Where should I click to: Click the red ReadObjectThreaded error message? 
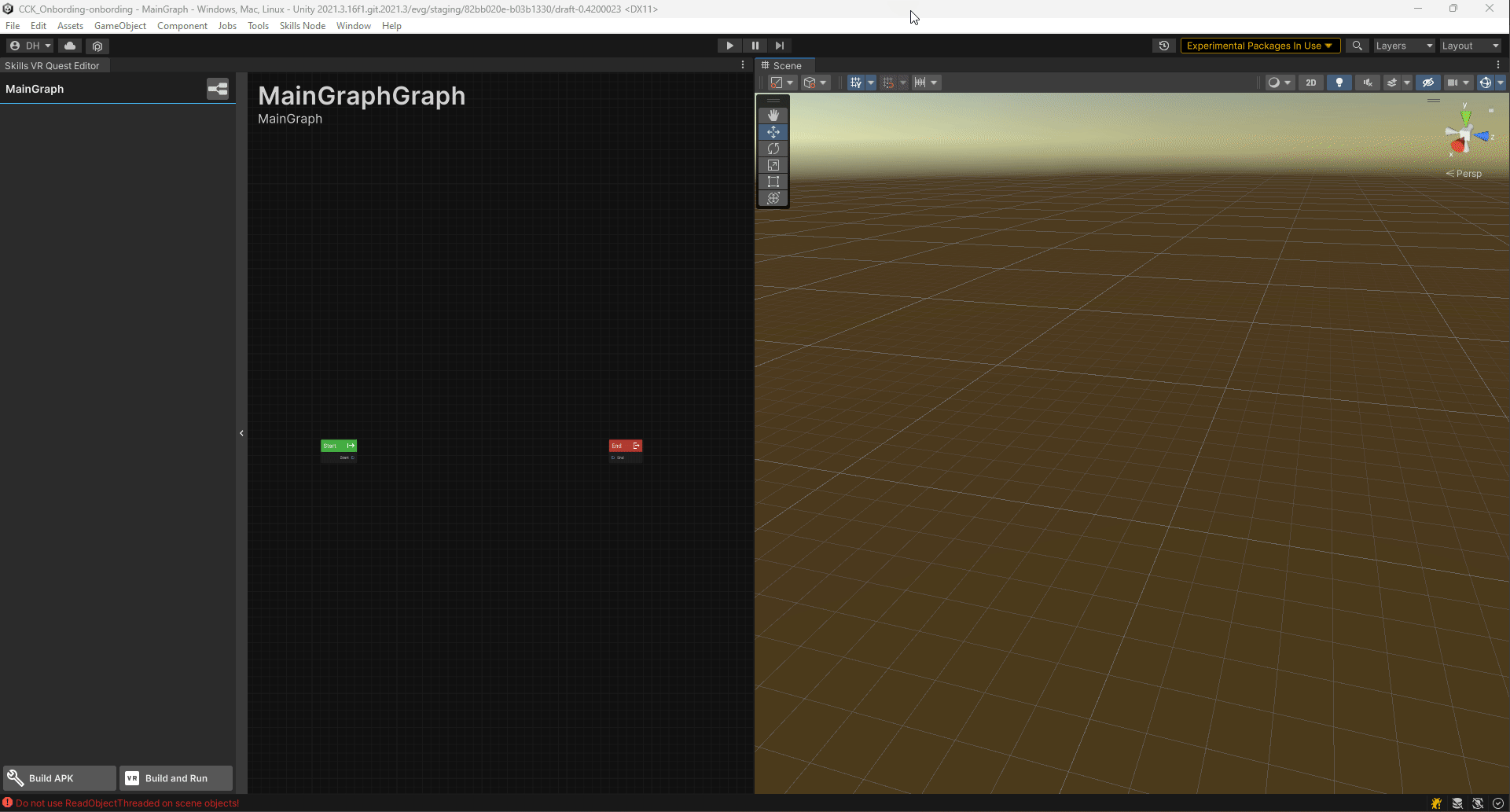tap(127, 803)
